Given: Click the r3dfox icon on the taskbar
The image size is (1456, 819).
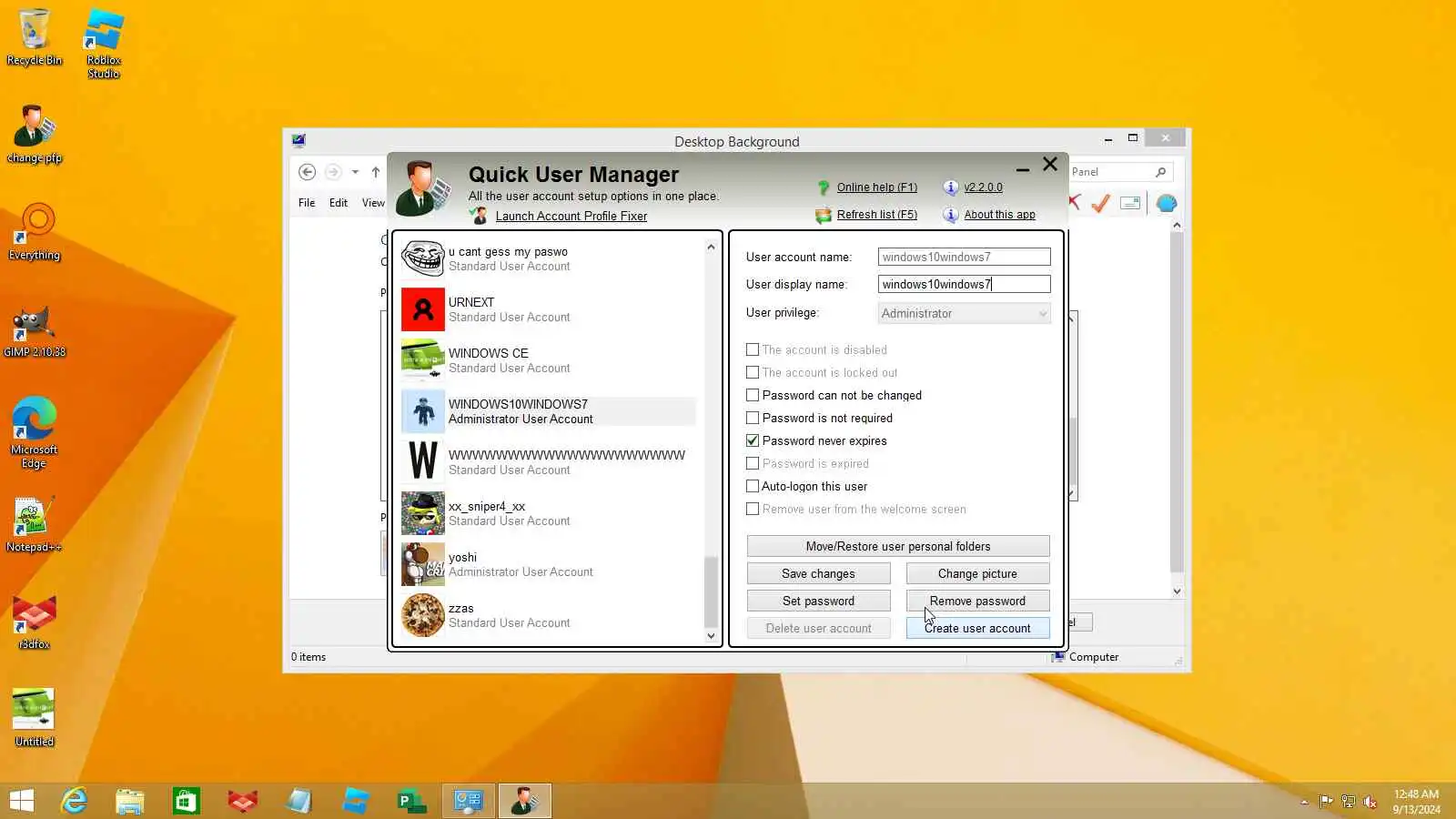Looking at the screenshot, I should point(243,801).
